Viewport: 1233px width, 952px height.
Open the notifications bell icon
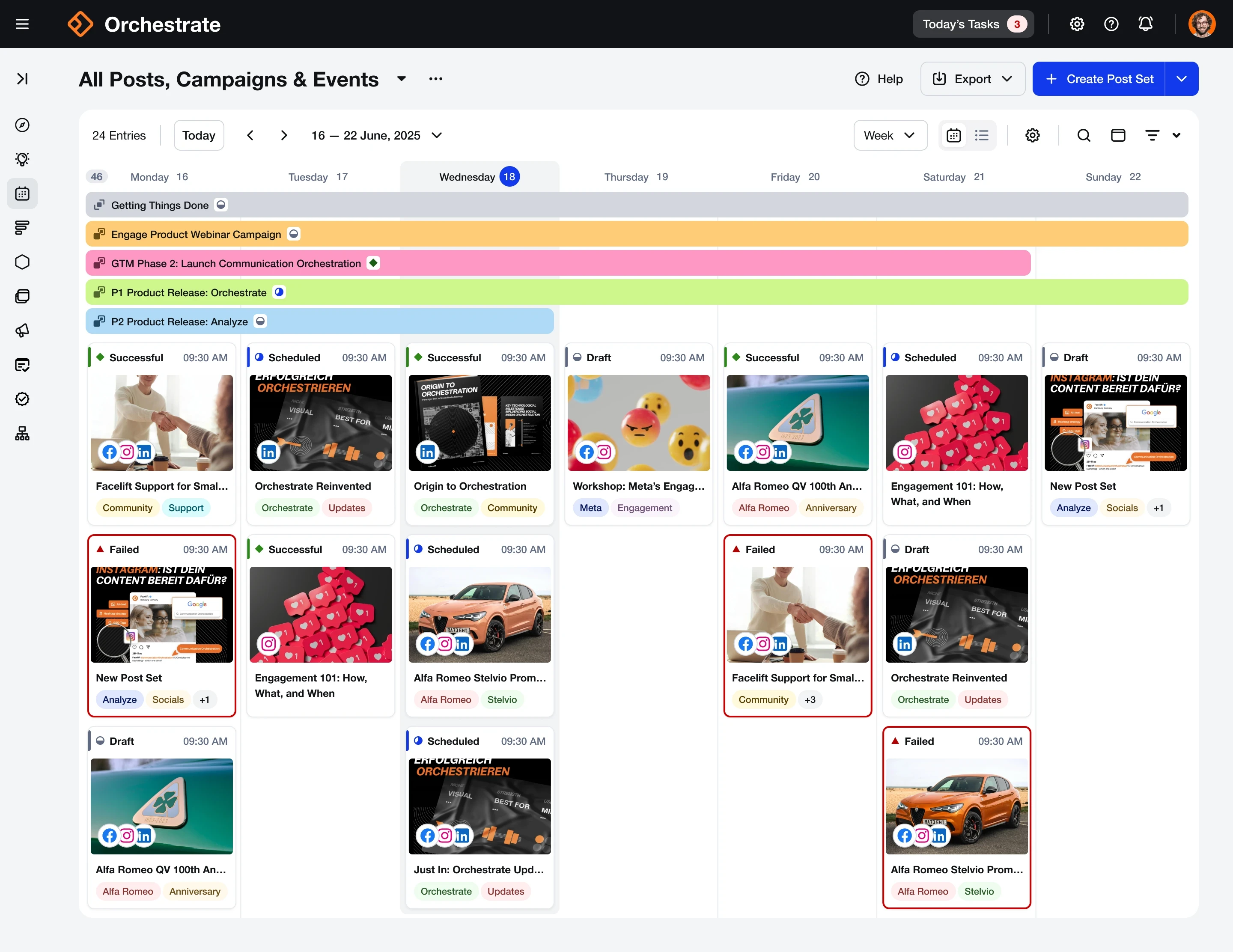1145,24
